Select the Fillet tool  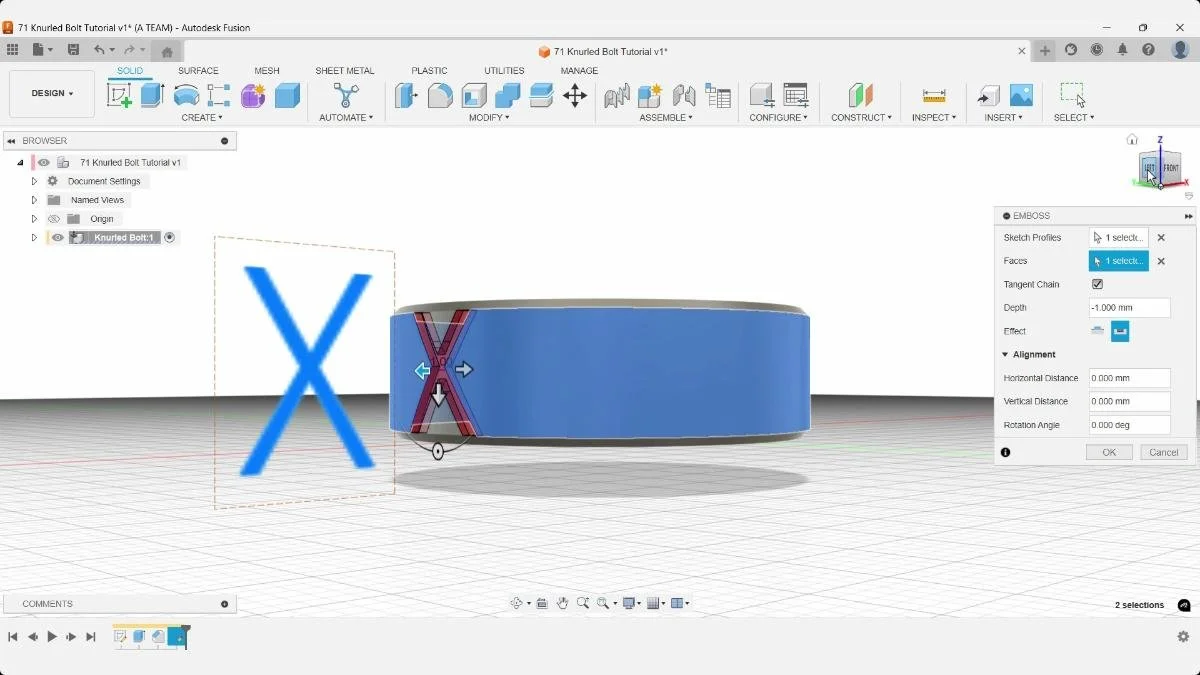(x=440, y=95)
